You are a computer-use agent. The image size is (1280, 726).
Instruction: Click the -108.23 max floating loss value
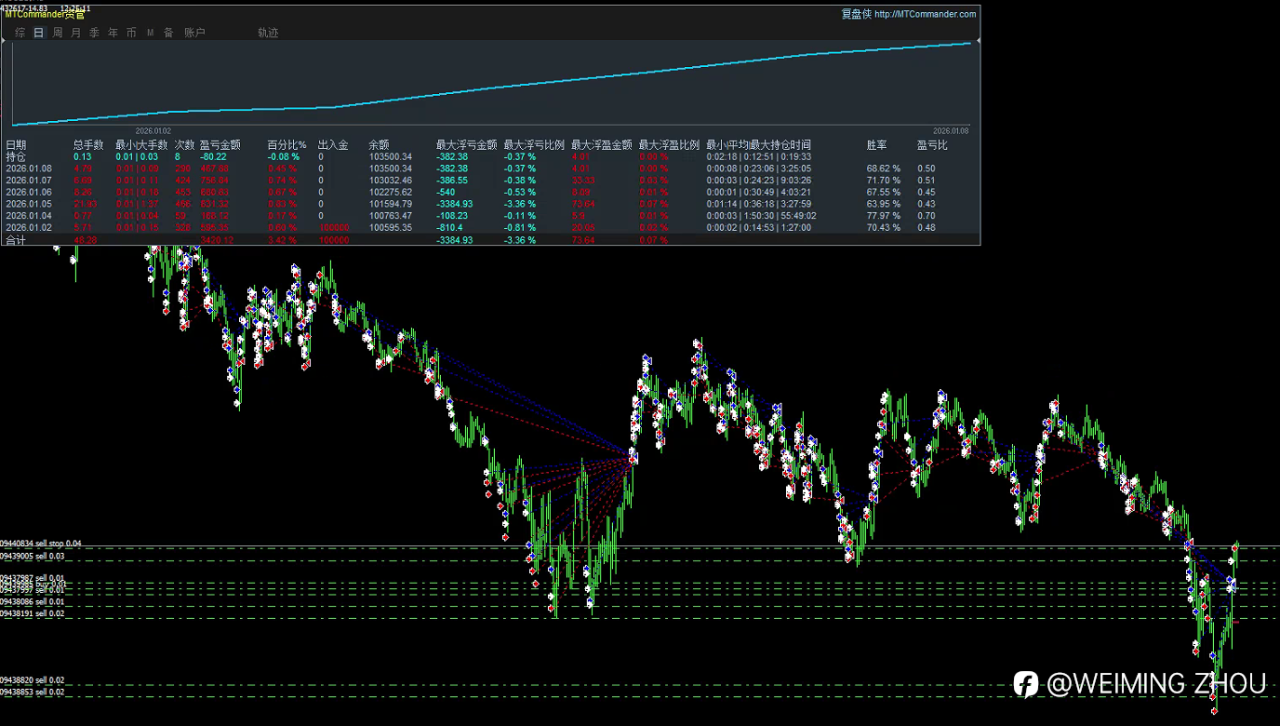coord(453,216)
